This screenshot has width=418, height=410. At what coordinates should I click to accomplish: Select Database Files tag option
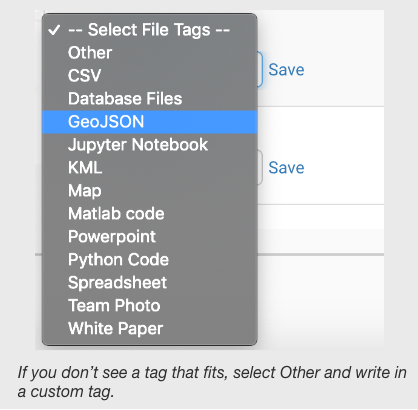[x=149, y=99]
